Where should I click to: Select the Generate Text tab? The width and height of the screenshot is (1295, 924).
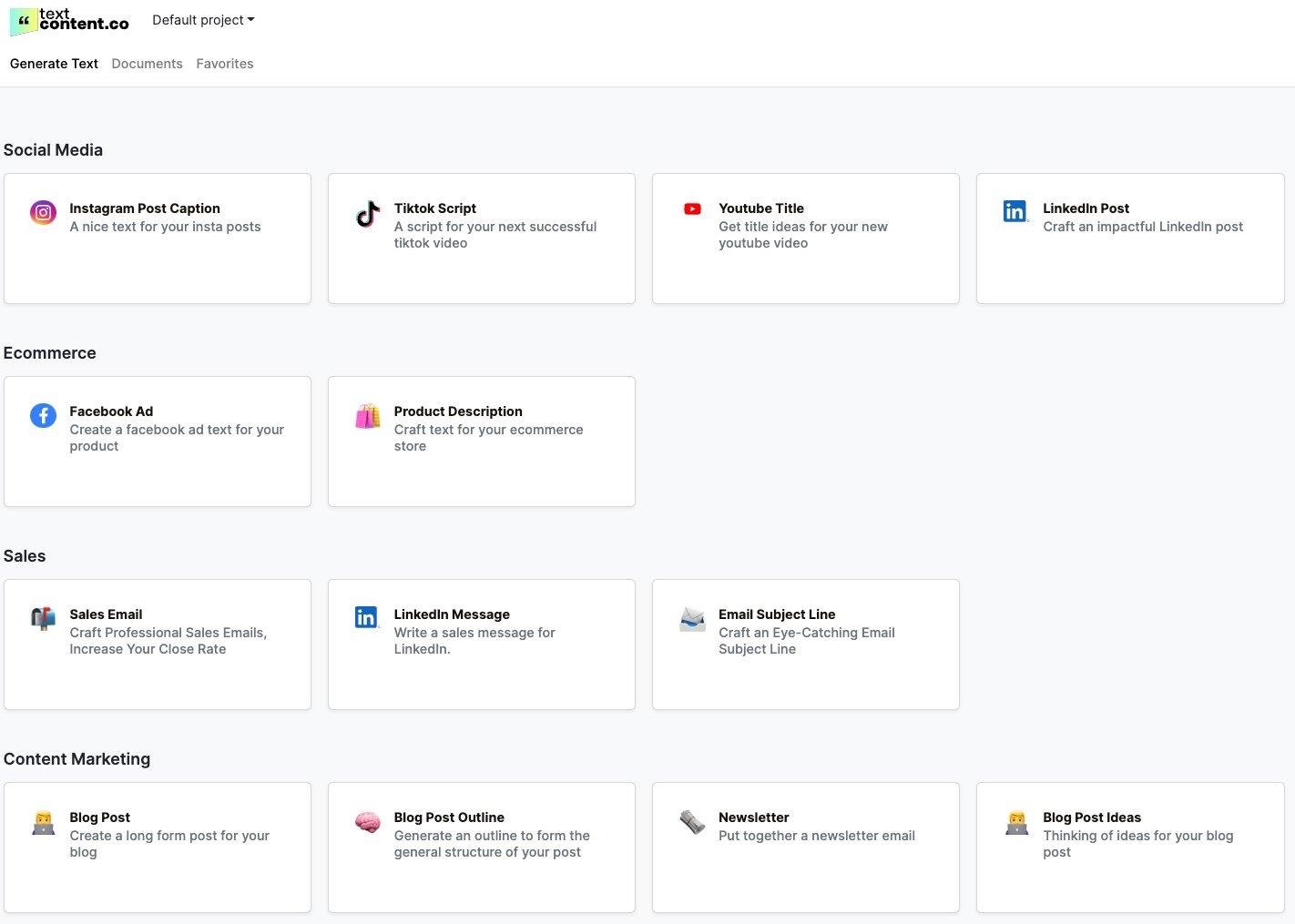54,64
